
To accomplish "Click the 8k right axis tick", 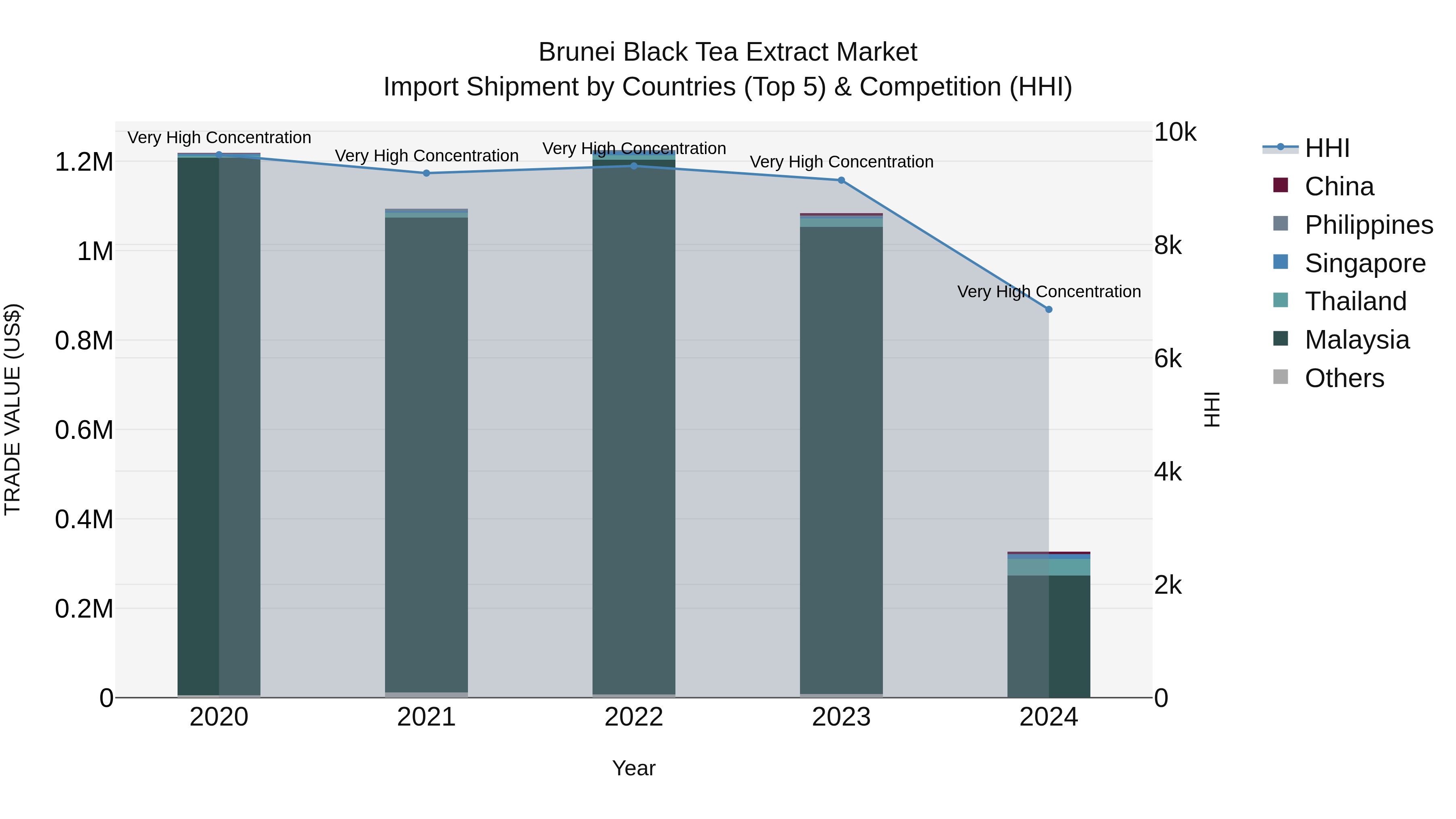I will point(1168,245).
